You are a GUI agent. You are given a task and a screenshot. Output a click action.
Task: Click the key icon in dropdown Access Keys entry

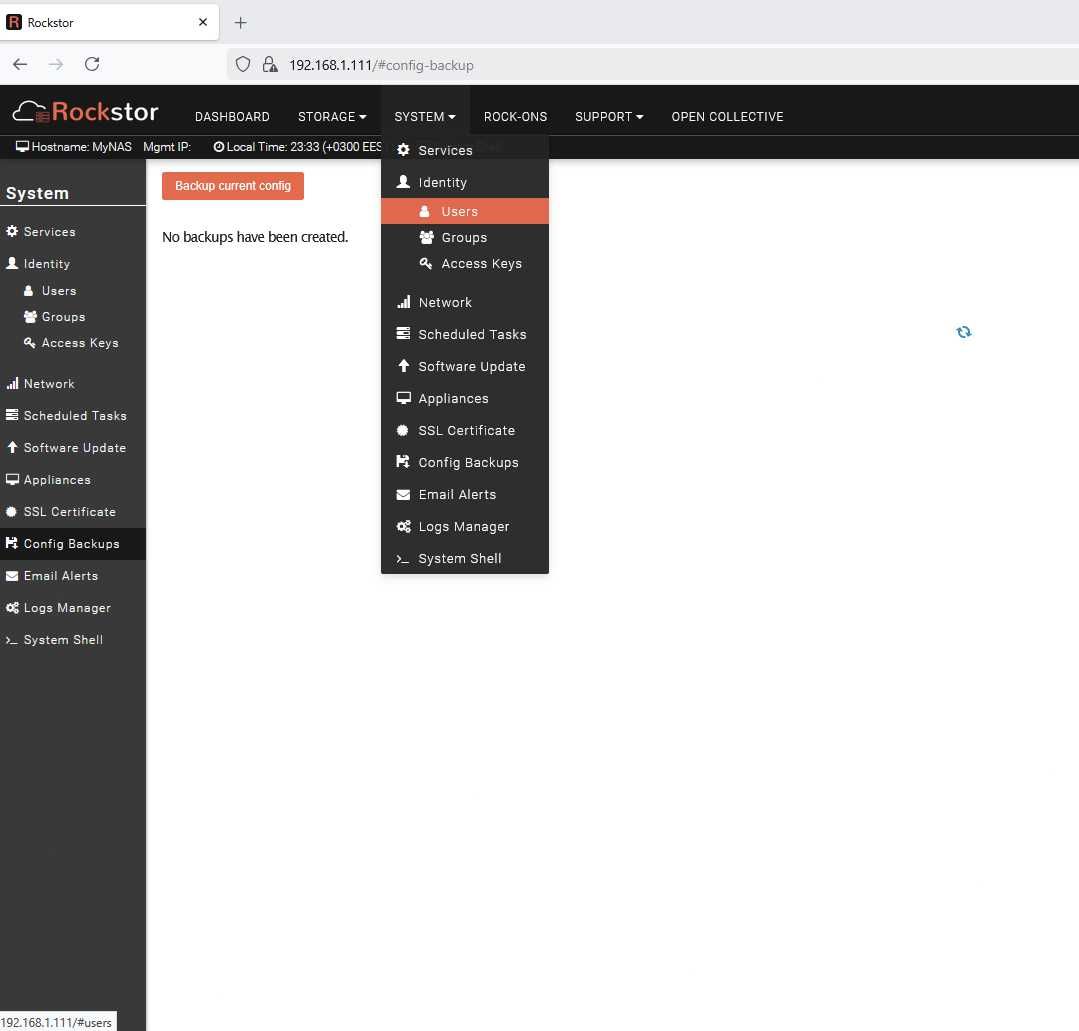click(x=426, y=263)
